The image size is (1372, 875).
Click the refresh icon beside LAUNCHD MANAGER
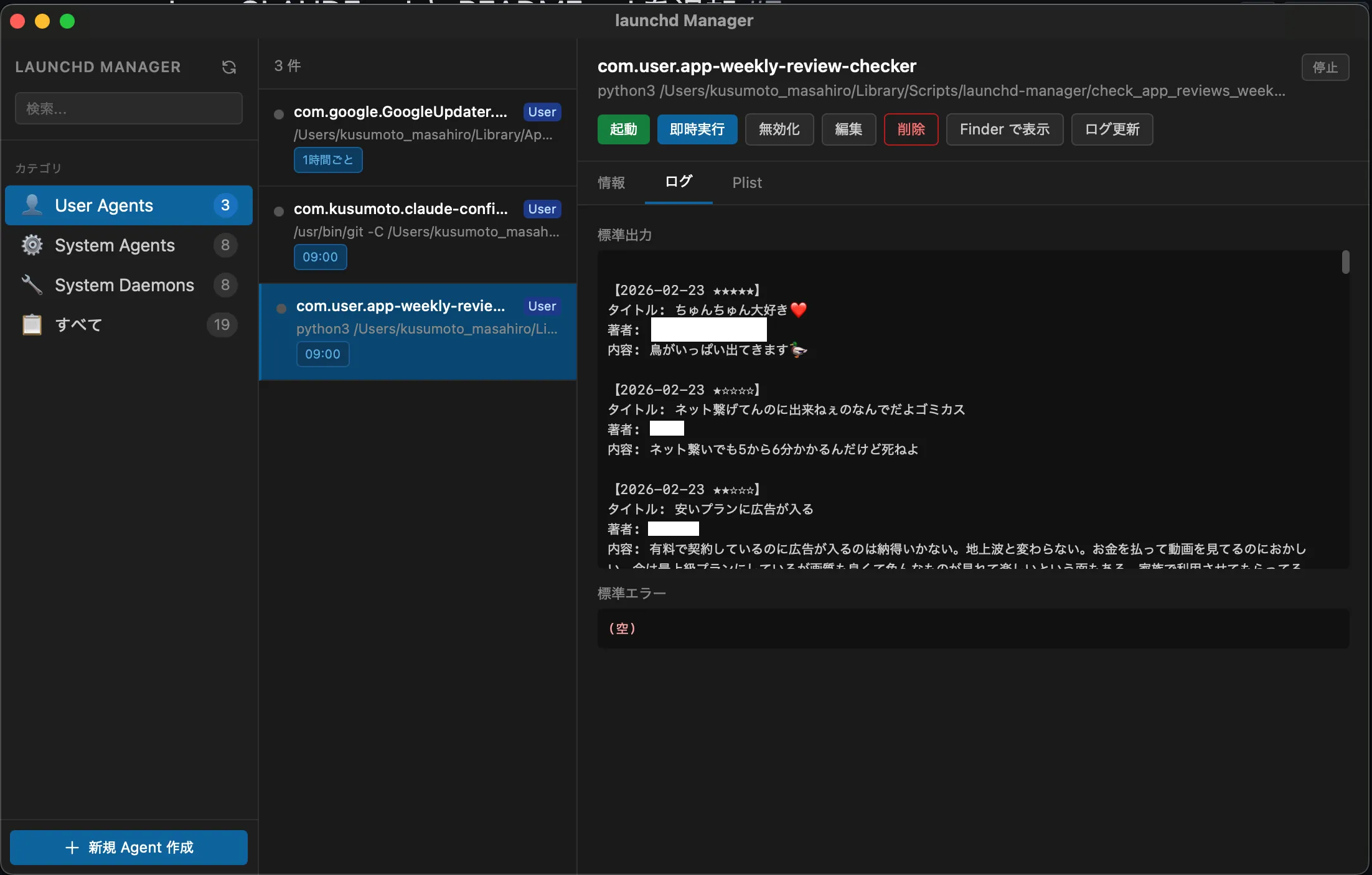point(229,67)
